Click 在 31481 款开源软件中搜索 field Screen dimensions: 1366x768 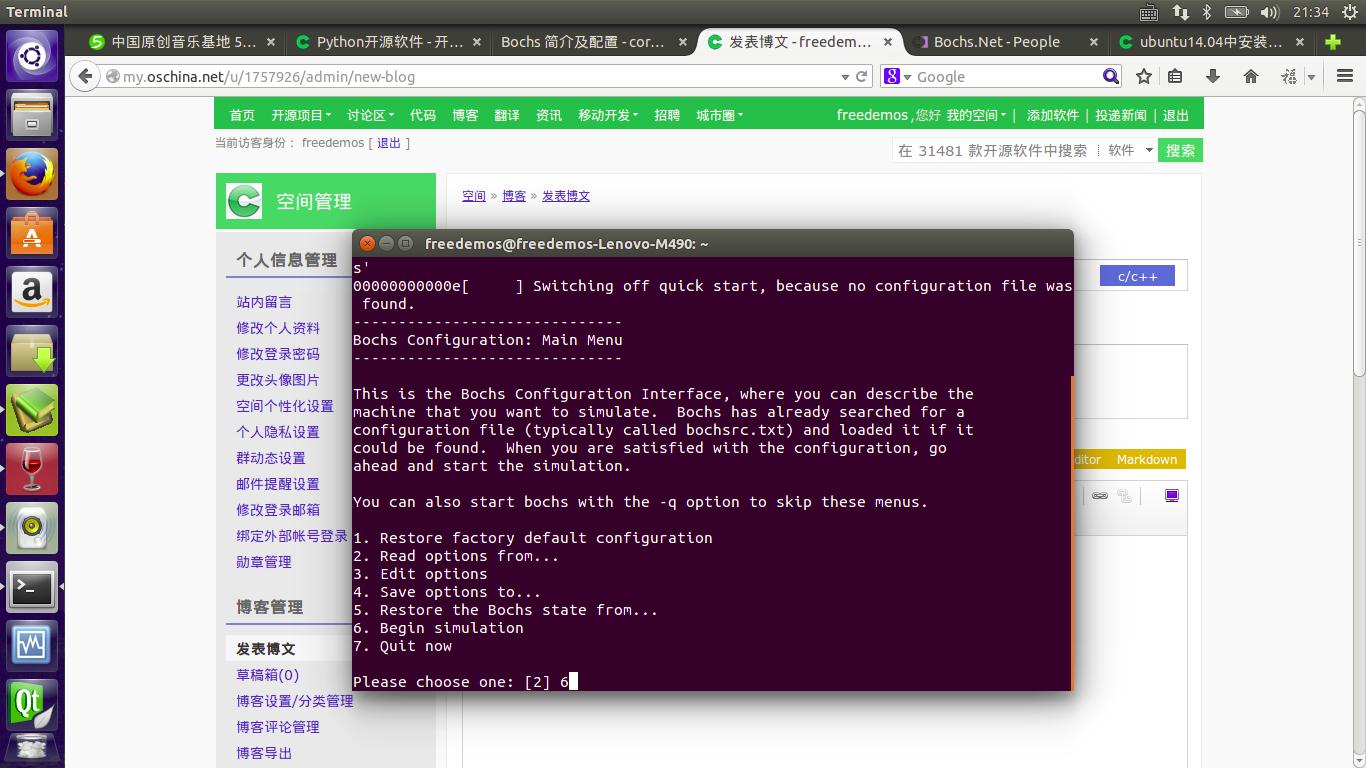[x=992, y=150]
